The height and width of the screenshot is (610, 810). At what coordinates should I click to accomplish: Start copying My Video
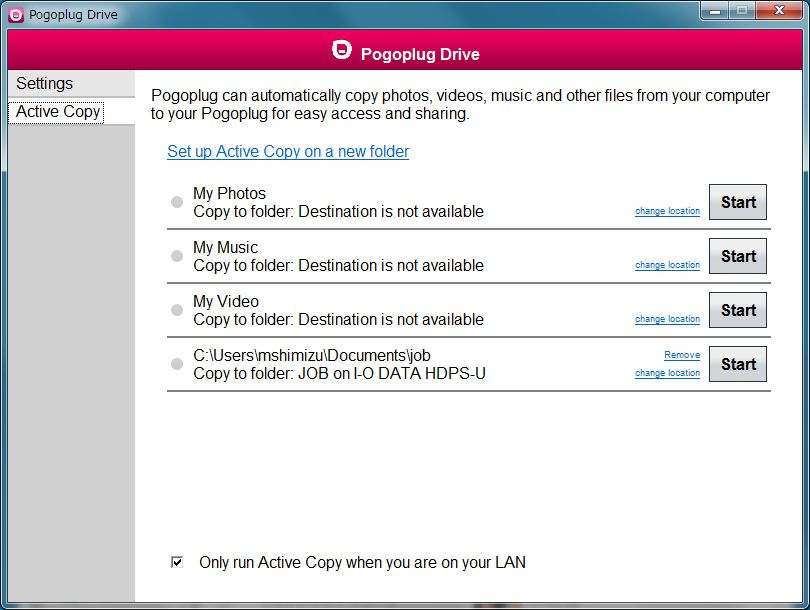click(738, 310)
